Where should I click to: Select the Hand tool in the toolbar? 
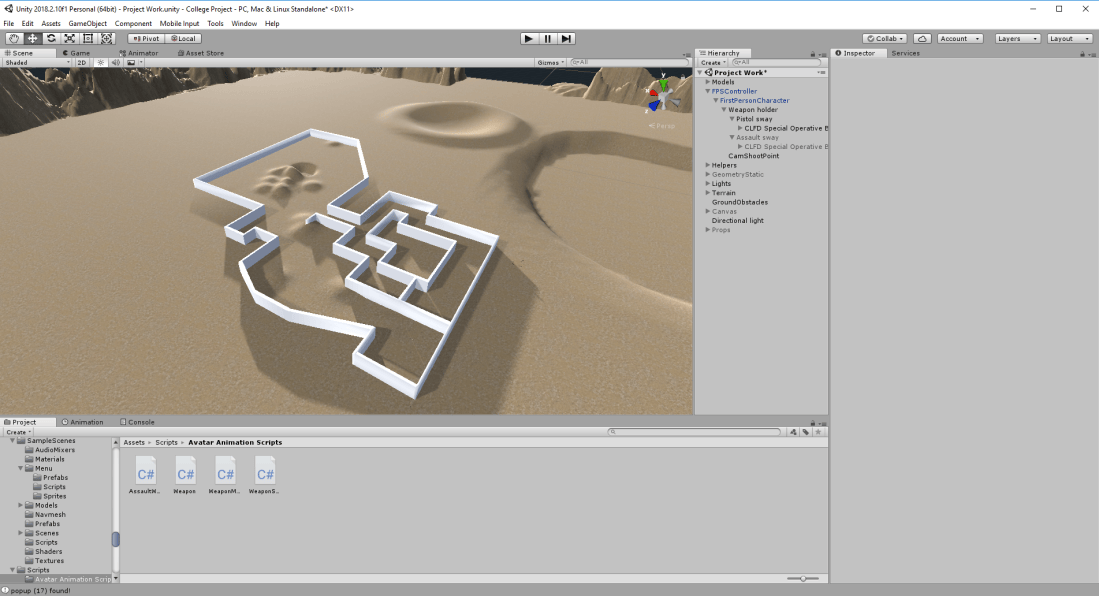pos(14,39)
